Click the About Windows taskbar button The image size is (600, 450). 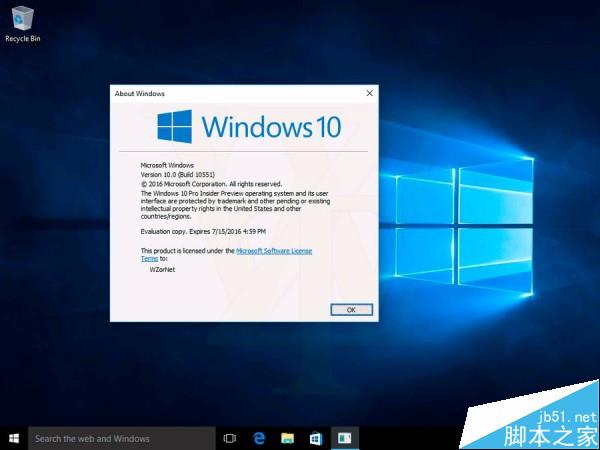pos(344,438)
